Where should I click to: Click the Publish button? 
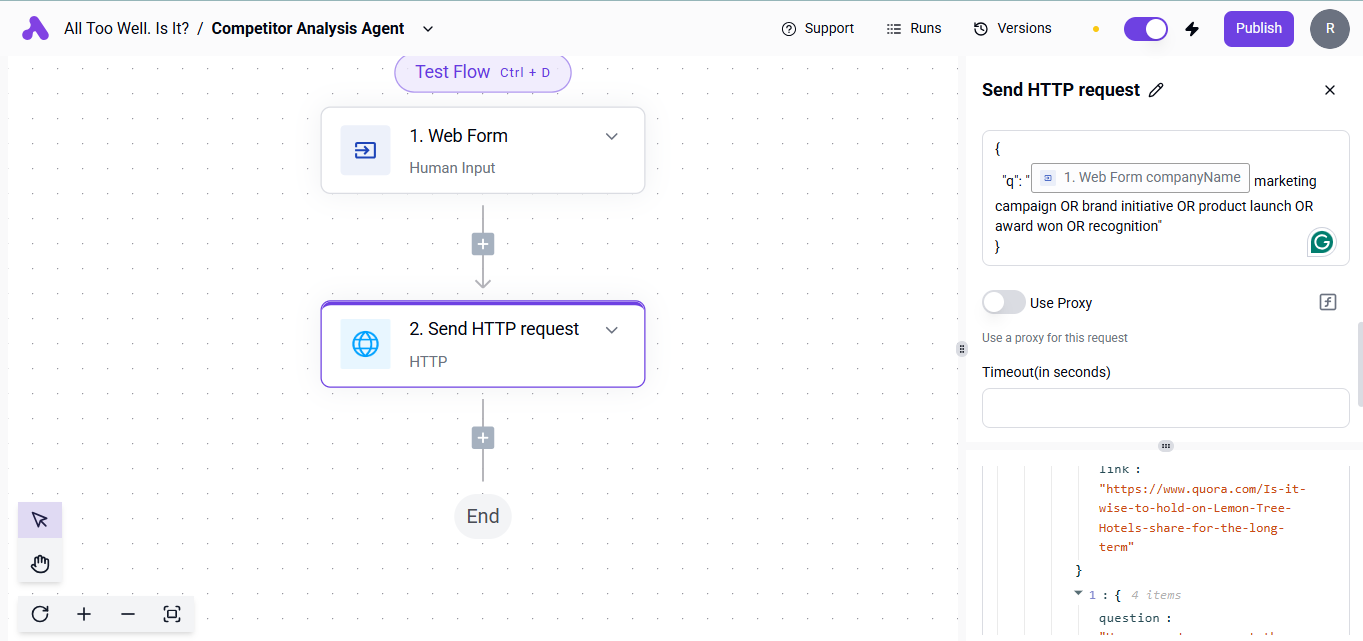pyautogui.click(x=1258, y=29)
